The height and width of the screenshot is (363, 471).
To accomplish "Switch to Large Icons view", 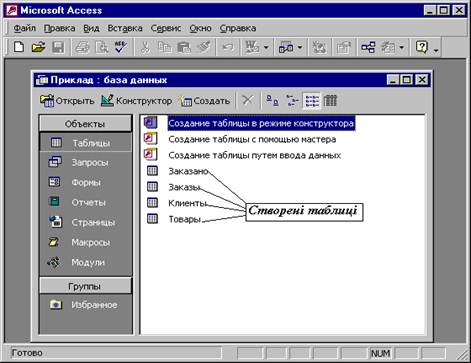I will coord(272,100).
